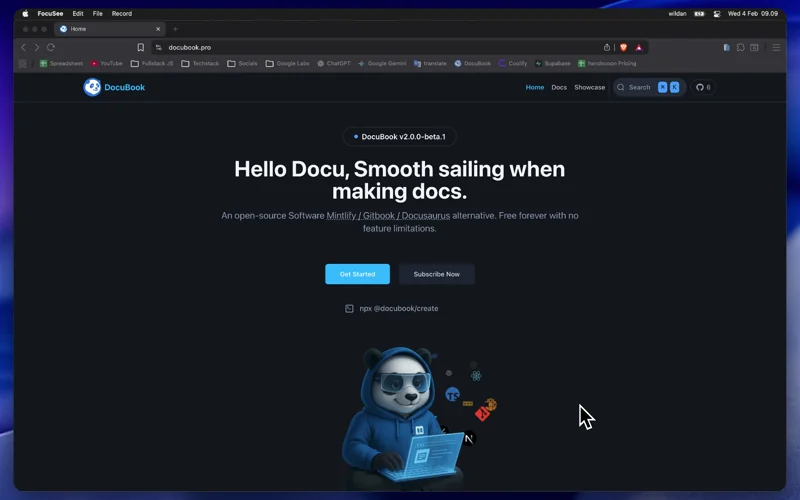This screenshot has height=500, width=800.
Task: Open Docs in the site navigation
Action: (559, 87)
